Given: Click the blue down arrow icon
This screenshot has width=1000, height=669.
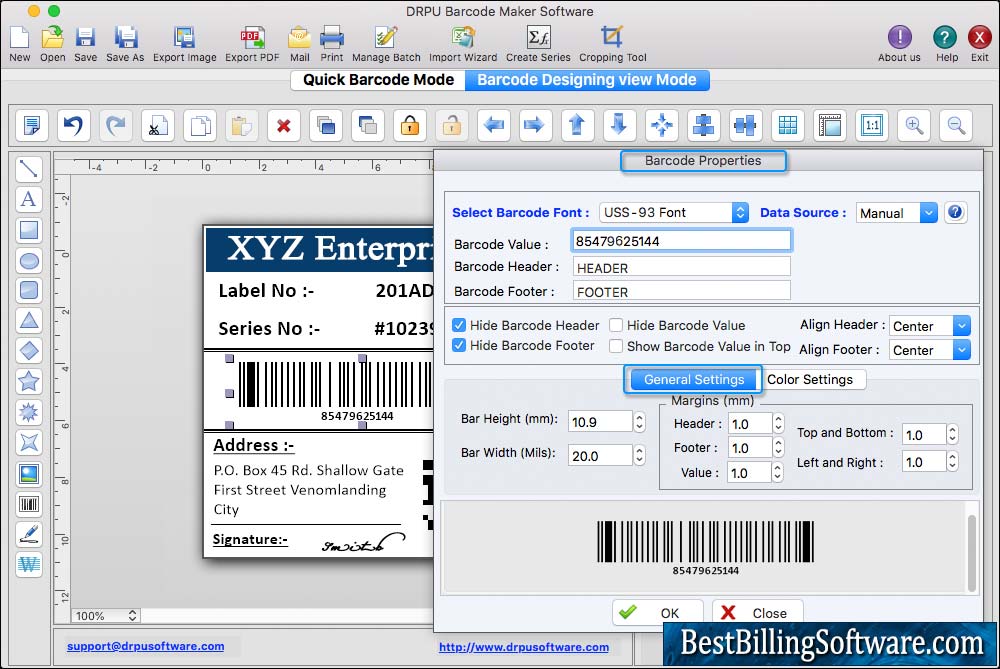Looking at the screenshot, I should click(x=619, y=125).
